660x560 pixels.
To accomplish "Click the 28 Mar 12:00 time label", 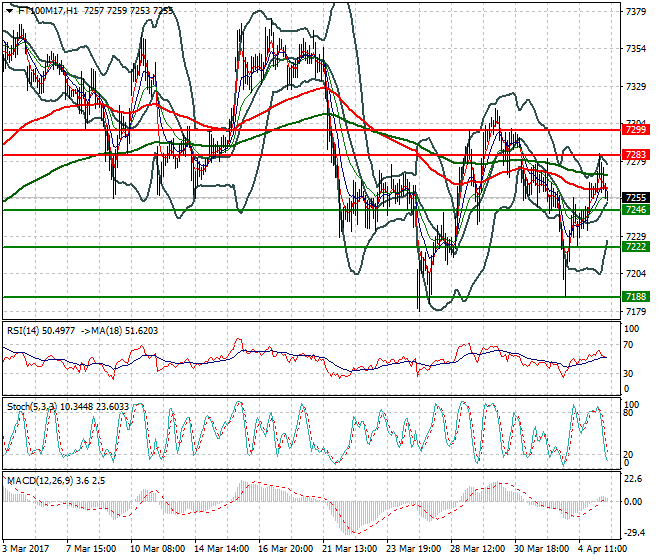I will [x=477, y=549].
